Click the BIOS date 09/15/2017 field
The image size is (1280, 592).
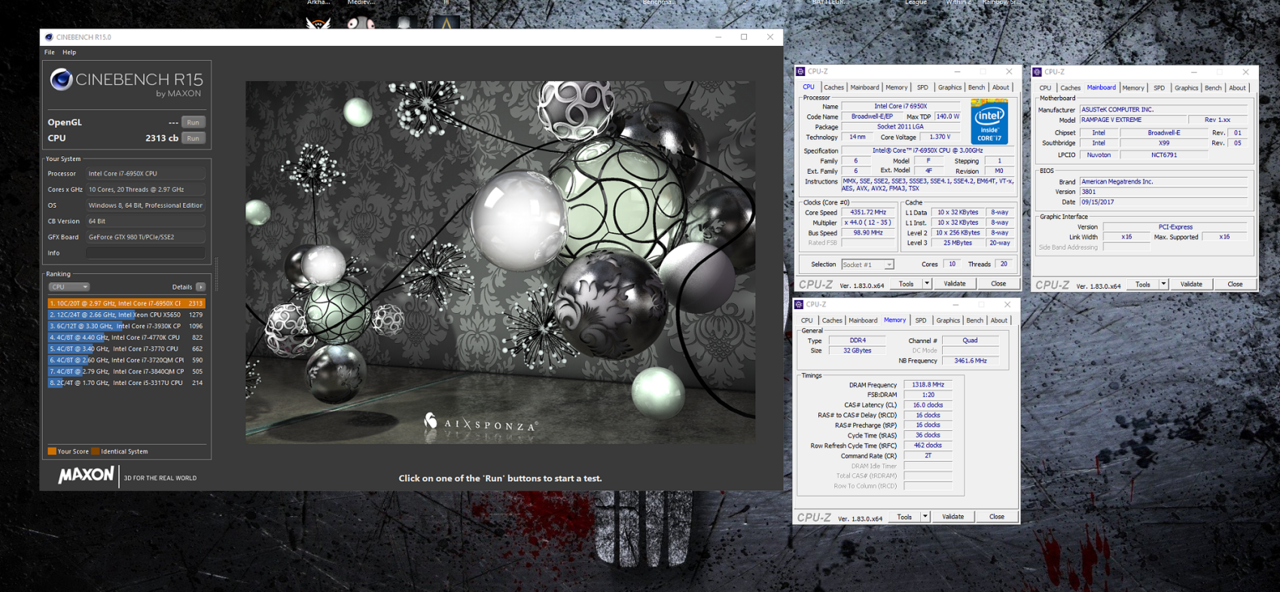pos(1164,202)
